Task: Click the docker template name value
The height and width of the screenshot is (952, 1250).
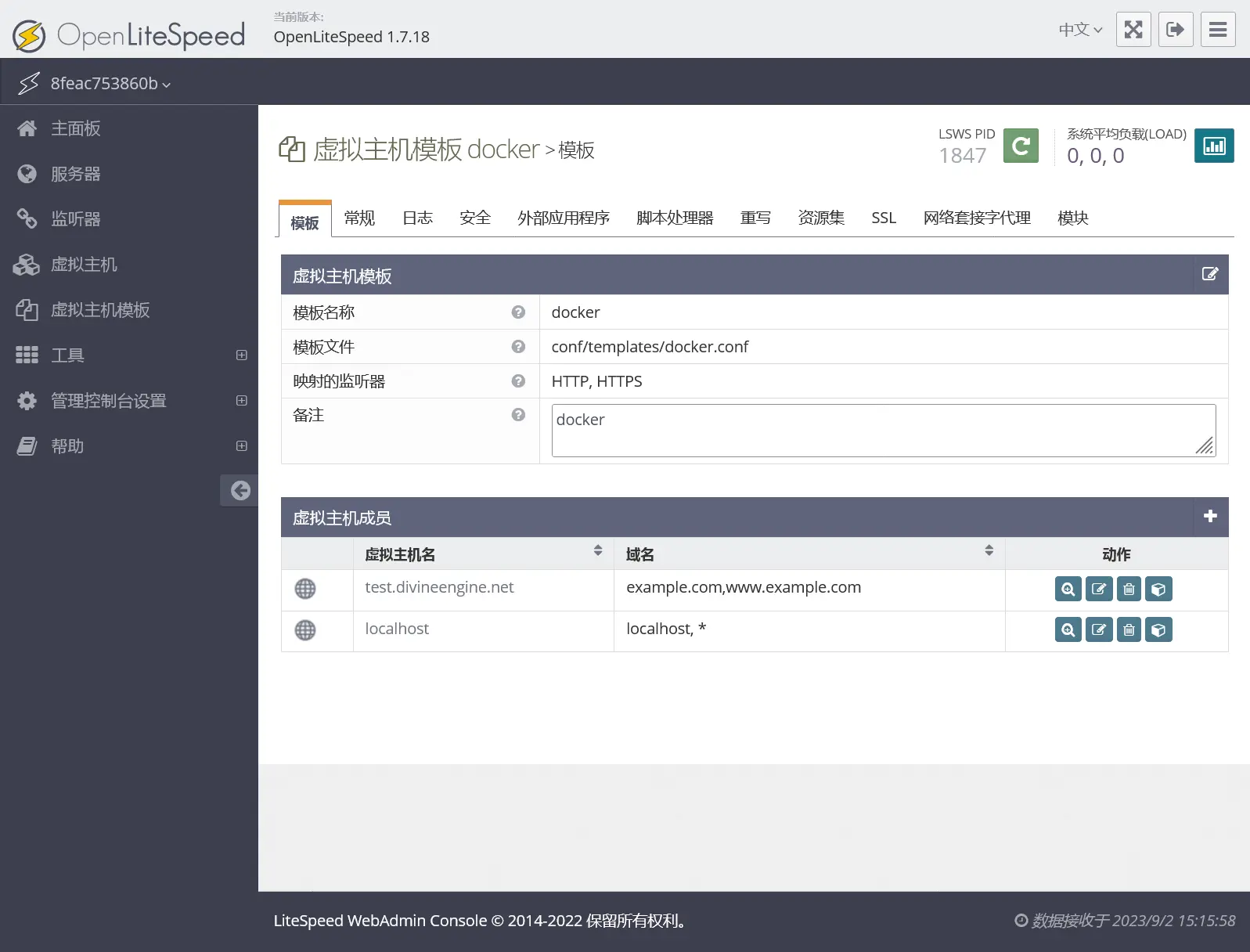Action: coord(575,312)
